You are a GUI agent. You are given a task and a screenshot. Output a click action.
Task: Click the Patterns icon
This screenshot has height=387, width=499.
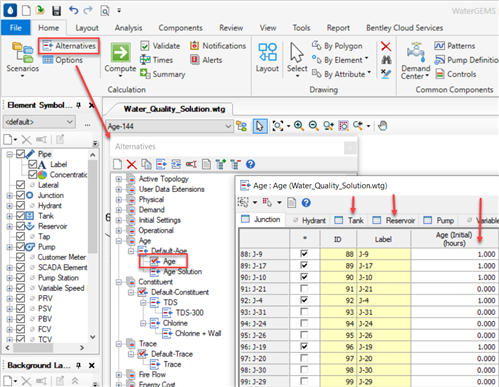[x=439, y=46]
